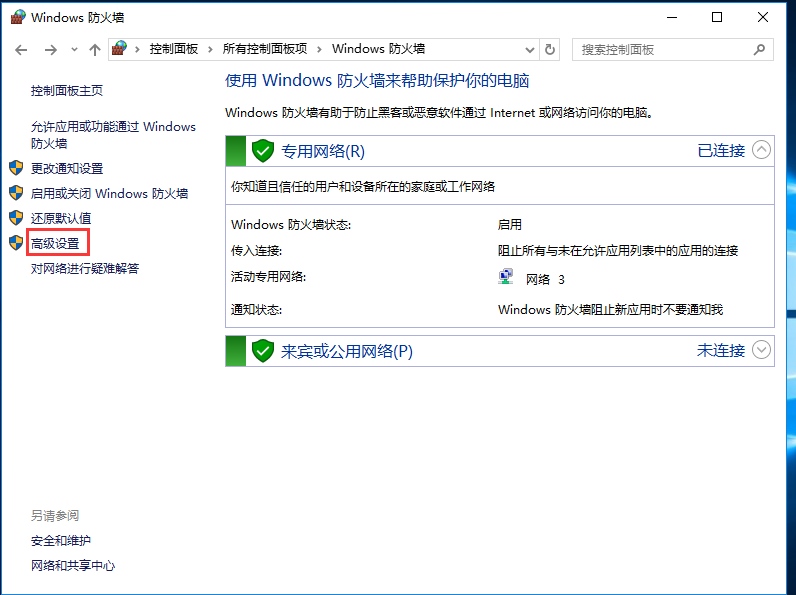Screen dimensions: 796x595
Task: Click the firewall icon in the title bar
Action: pyautogui.click(x=18, y=17)
